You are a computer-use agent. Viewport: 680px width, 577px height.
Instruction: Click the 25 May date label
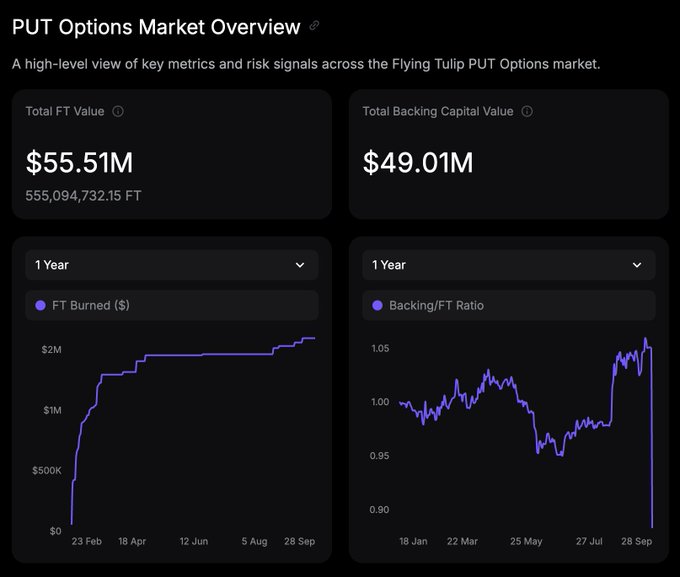click(x=526, y=541)
